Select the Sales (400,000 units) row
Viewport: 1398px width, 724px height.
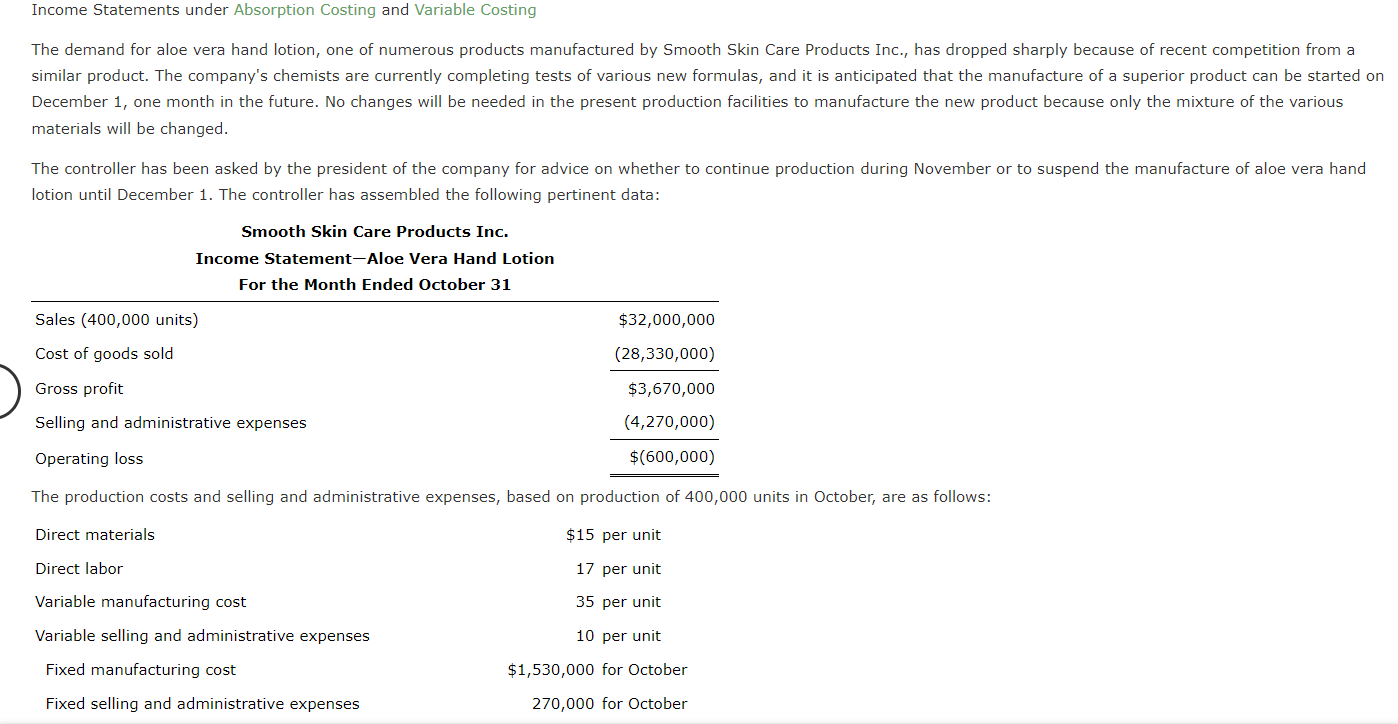[114, 320]
